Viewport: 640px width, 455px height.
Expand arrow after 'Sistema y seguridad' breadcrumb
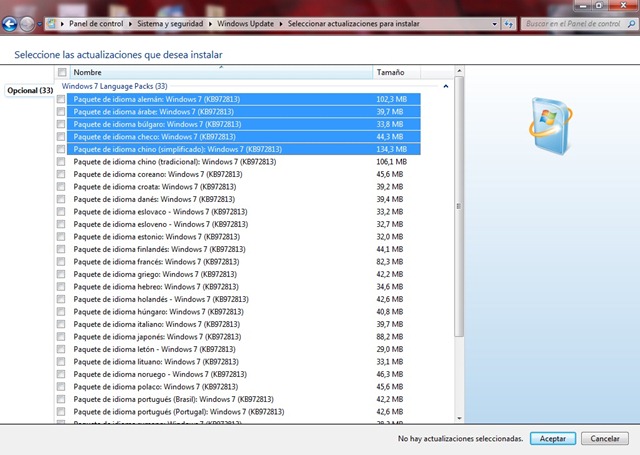click(x=210, y=24)
